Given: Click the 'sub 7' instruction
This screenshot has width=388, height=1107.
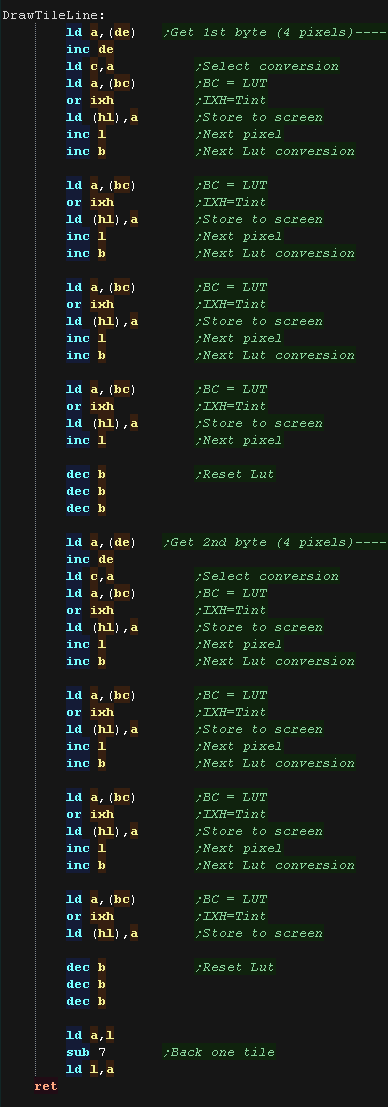Looking at the screenshot, I should tap(86, 1052).
